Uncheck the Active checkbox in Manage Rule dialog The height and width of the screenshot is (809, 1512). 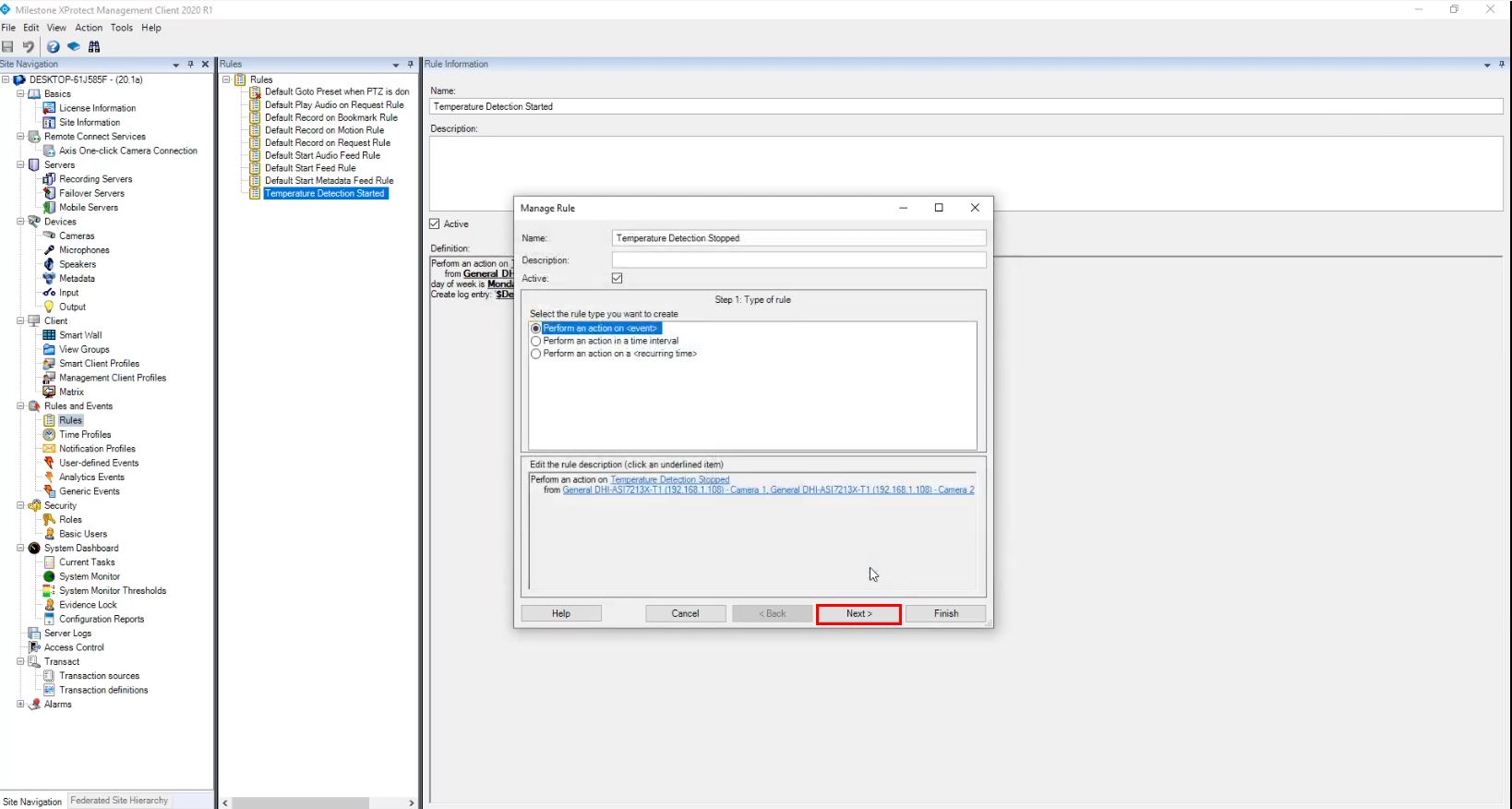(x=618, y=278)
